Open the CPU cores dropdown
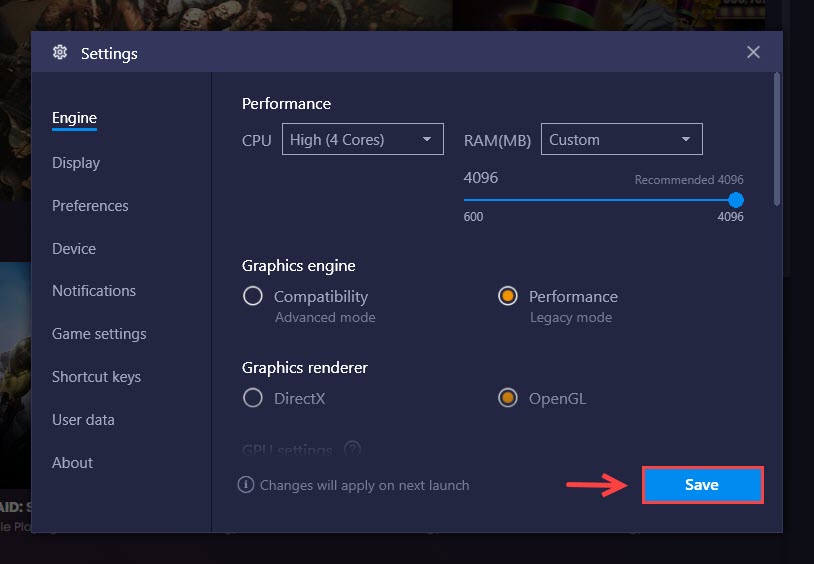Viewport: 814px width, 564px height. click(362, 139)
